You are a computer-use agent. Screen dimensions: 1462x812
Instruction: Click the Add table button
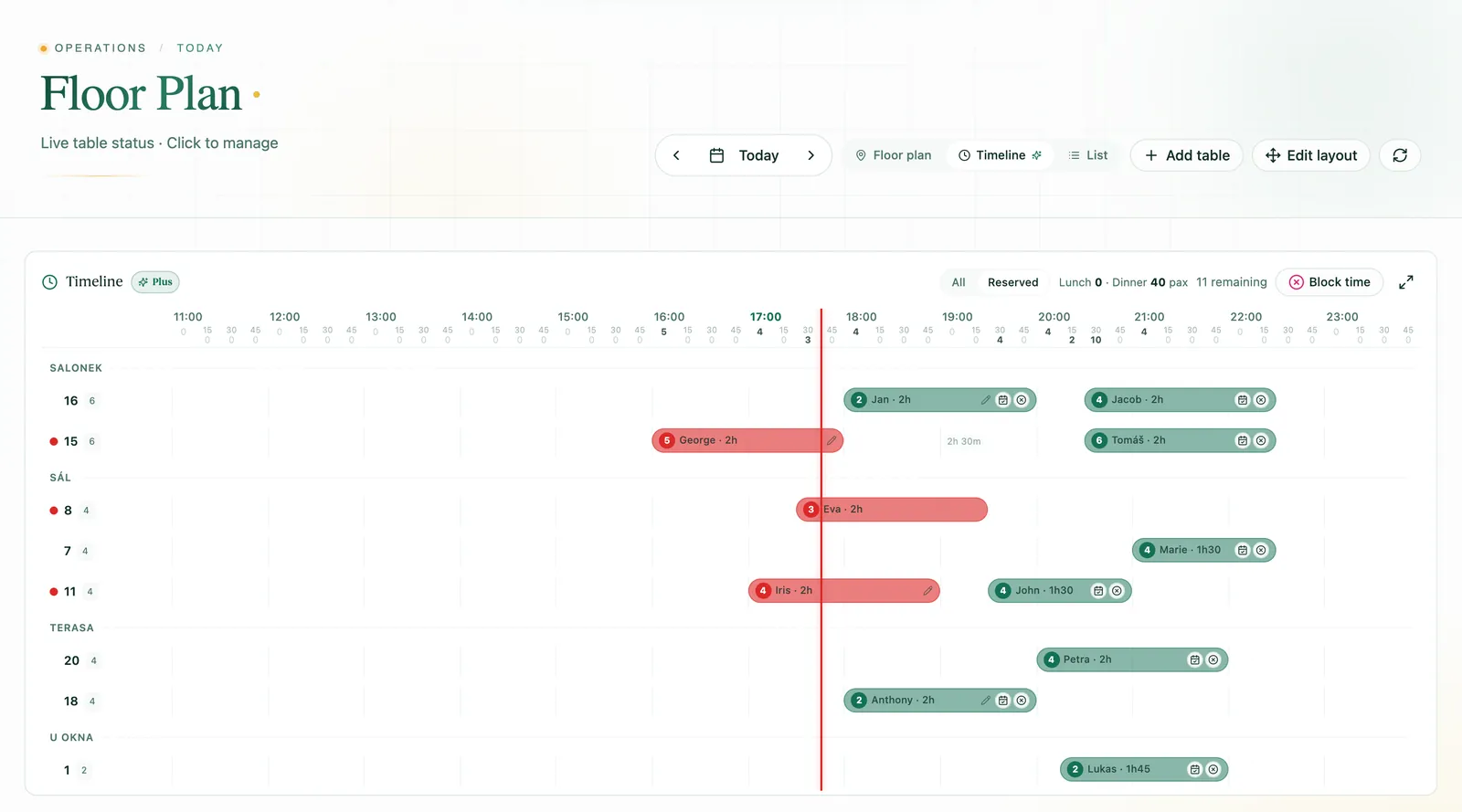pyautogui.click(x=1187, y=155)
